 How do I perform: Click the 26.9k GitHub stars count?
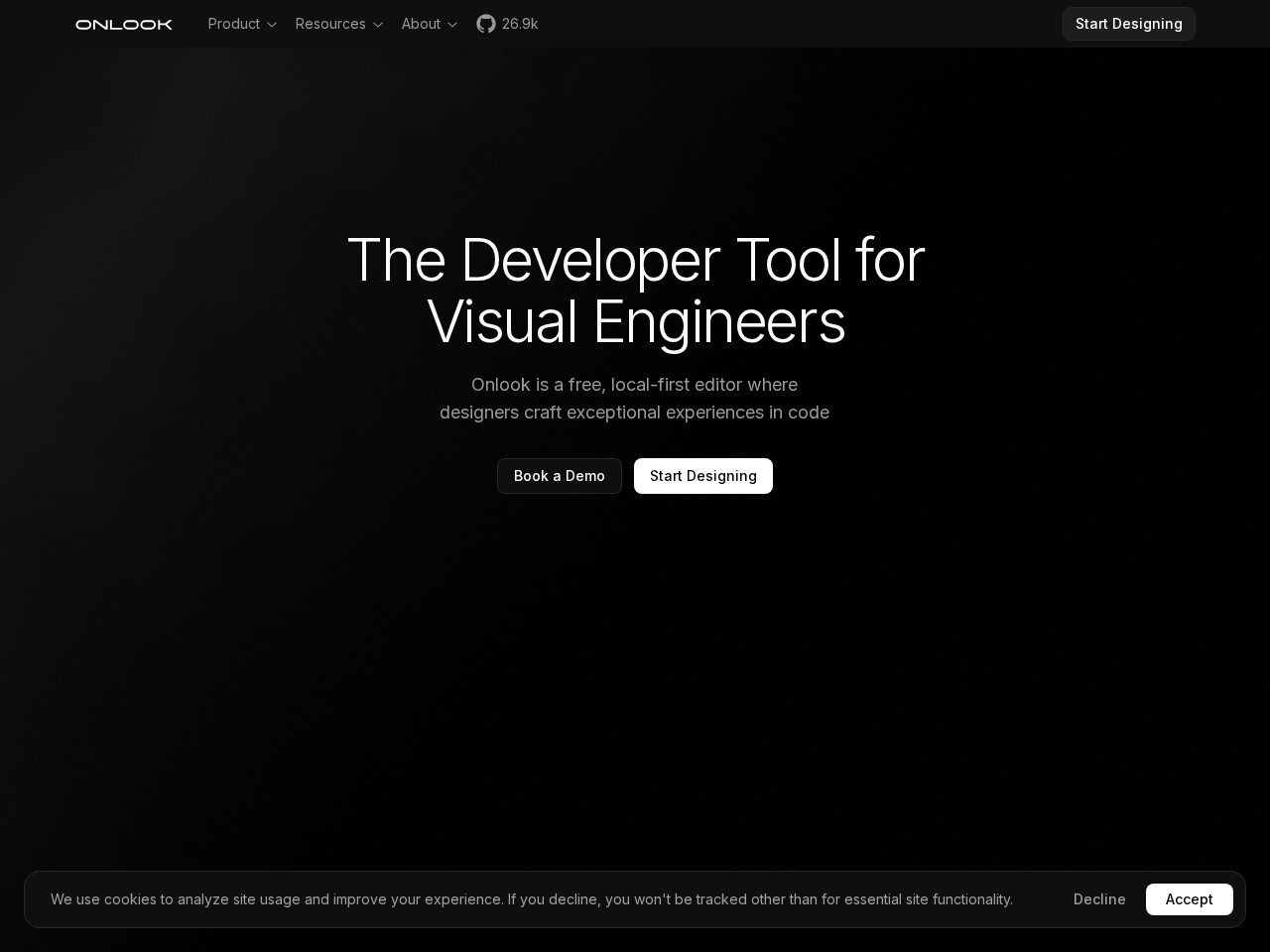pos(520,24)
